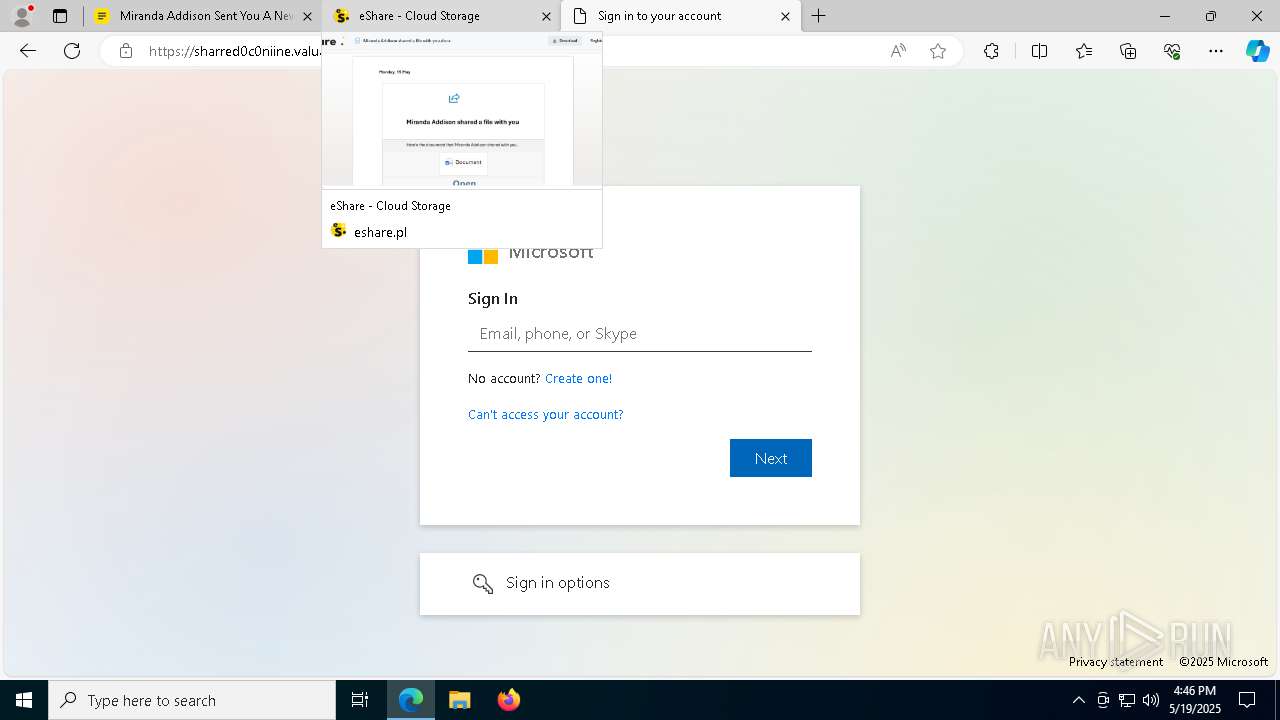Switch to Miranda Addison Sent You tab
Image resolution: width=1280 pixels, height=720 pixels.
(x=205, y=16)
